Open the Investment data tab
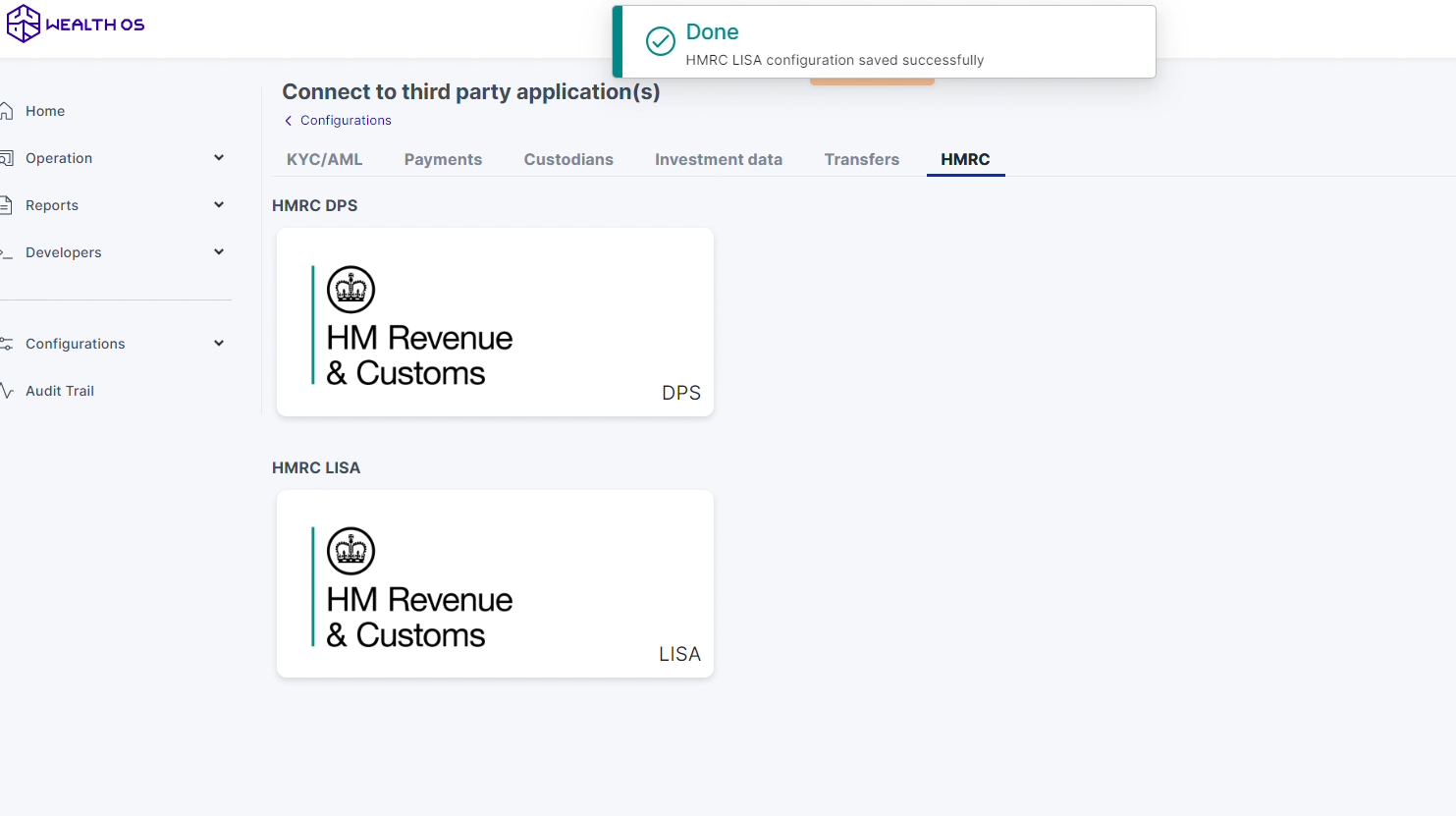 point(719,159)
